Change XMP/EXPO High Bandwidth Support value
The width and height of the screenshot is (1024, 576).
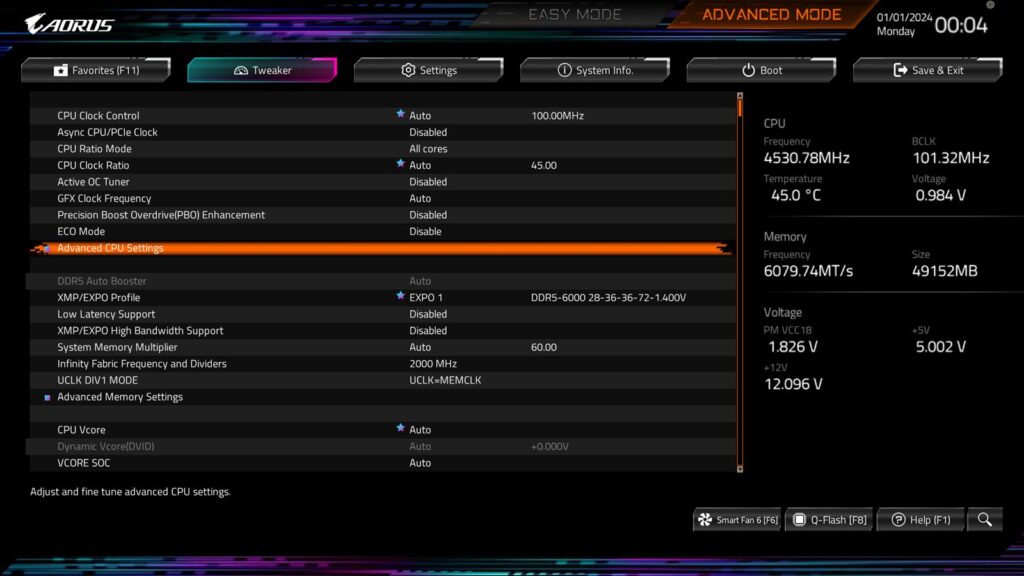(x=428, y=330)
